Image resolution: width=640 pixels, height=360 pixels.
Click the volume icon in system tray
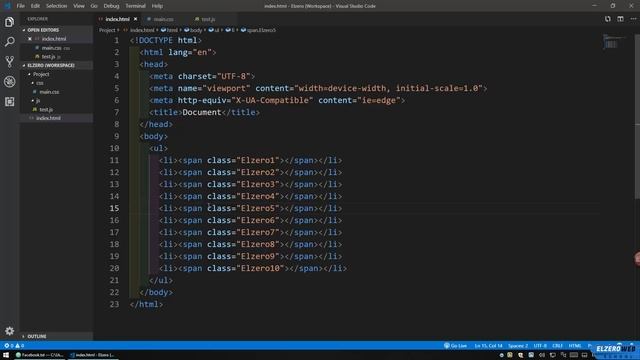point(542,355)
